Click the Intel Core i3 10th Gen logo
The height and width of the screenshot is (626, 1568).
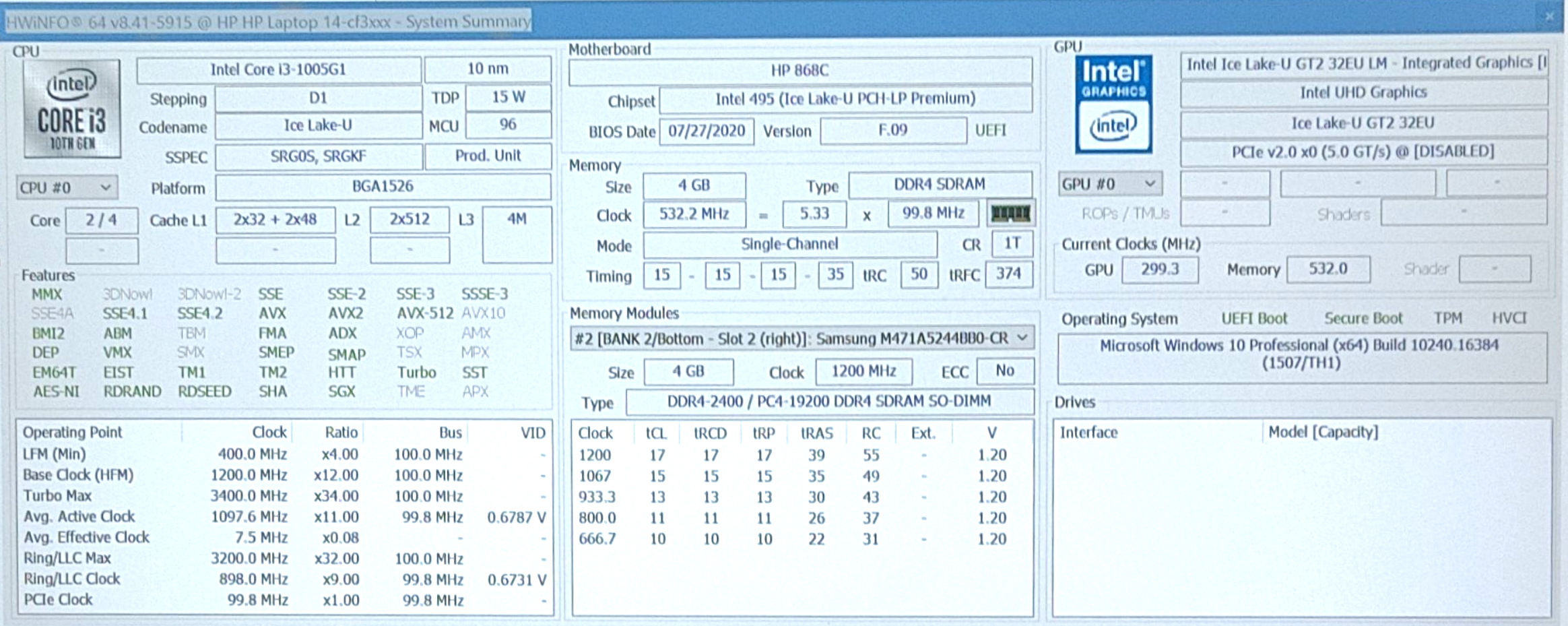tap(72, 108)
